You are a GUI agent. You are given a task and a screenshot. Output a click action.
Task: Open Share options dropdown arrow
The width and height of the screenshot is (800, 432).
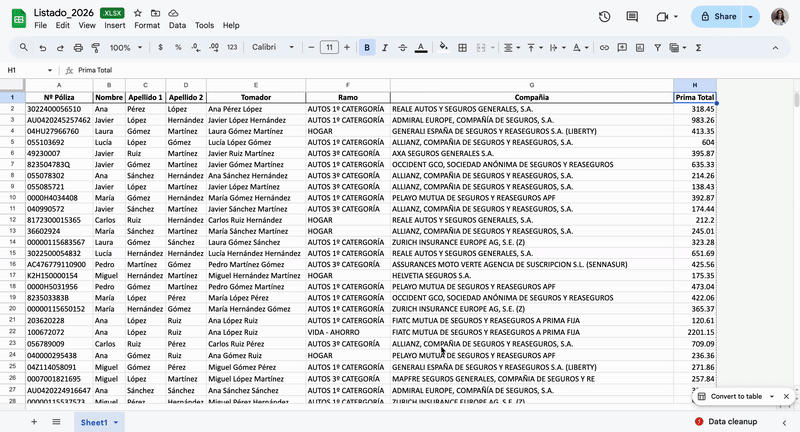[751, 17]
